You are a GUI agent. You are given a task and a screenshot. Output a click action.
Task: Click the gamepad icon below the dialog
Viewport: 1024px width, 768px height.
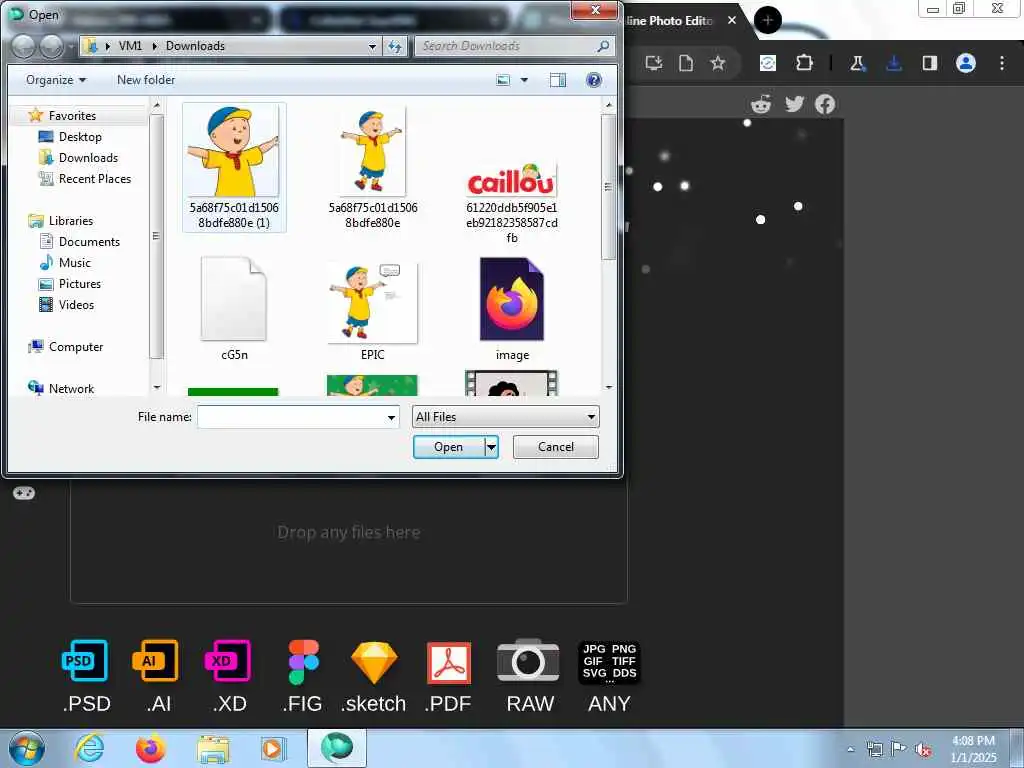click(24, 493)
